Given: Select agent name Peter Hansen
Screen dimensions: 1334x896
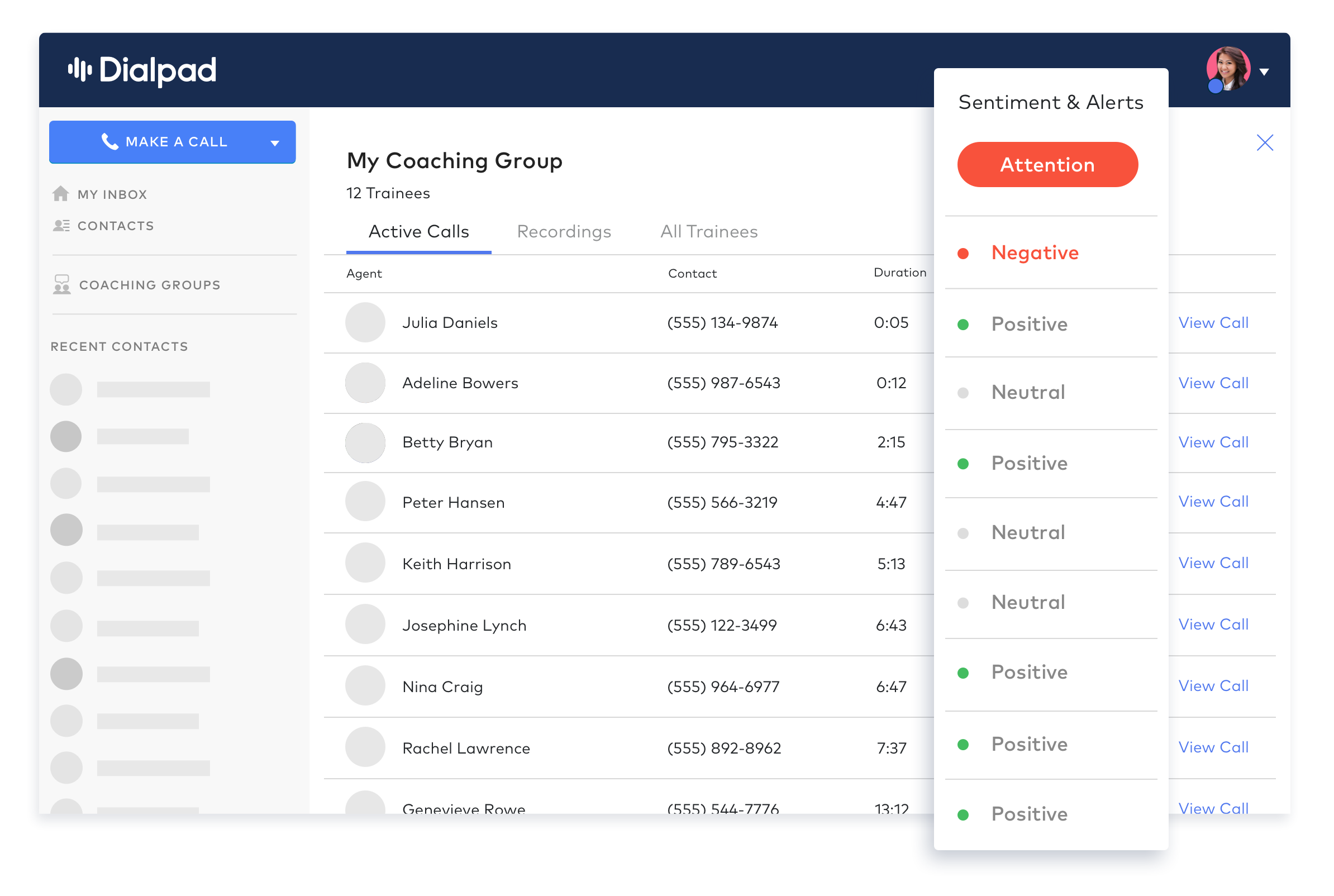Looking at the screenshot, I should pos(454,503).
